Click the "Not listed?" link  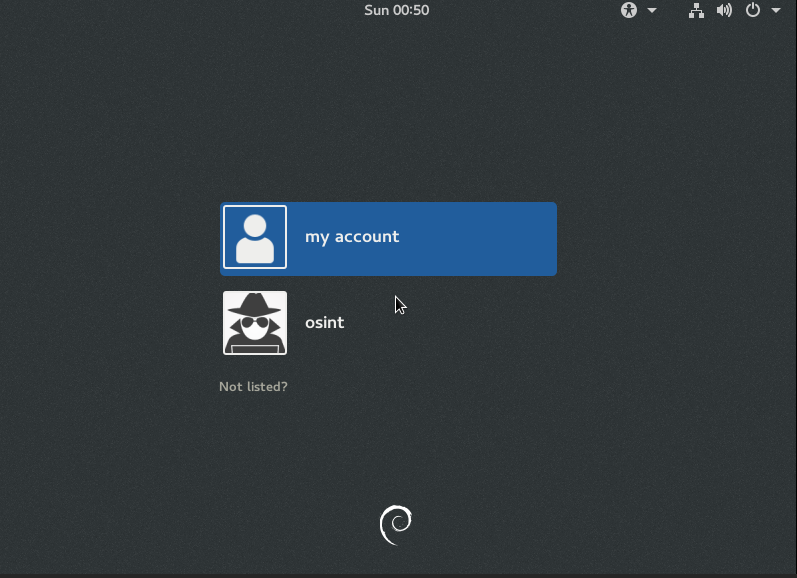tap(253, 387)
